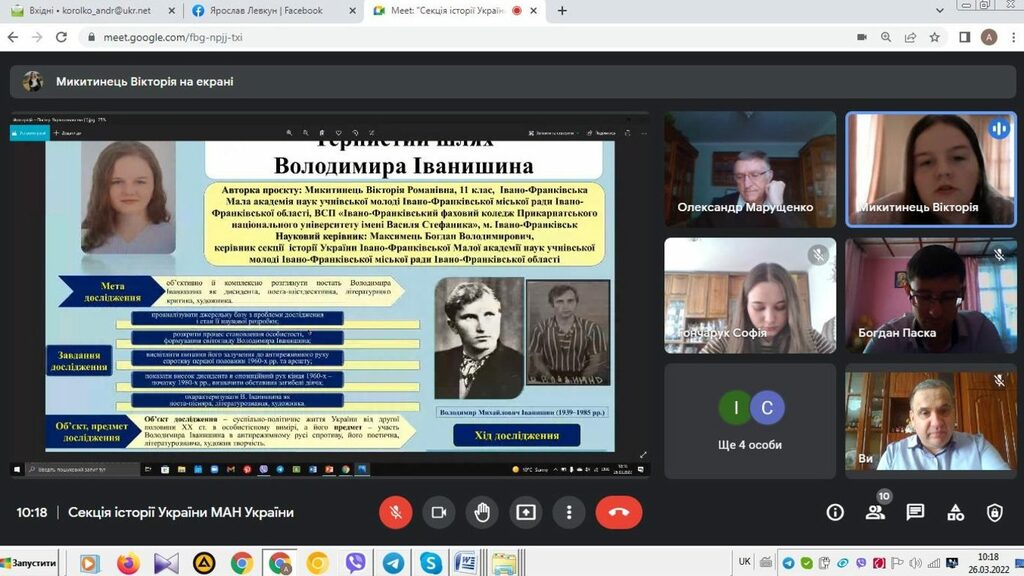1024x576 pixels.
Task: Open meeting details info icon
Action: 835,512
